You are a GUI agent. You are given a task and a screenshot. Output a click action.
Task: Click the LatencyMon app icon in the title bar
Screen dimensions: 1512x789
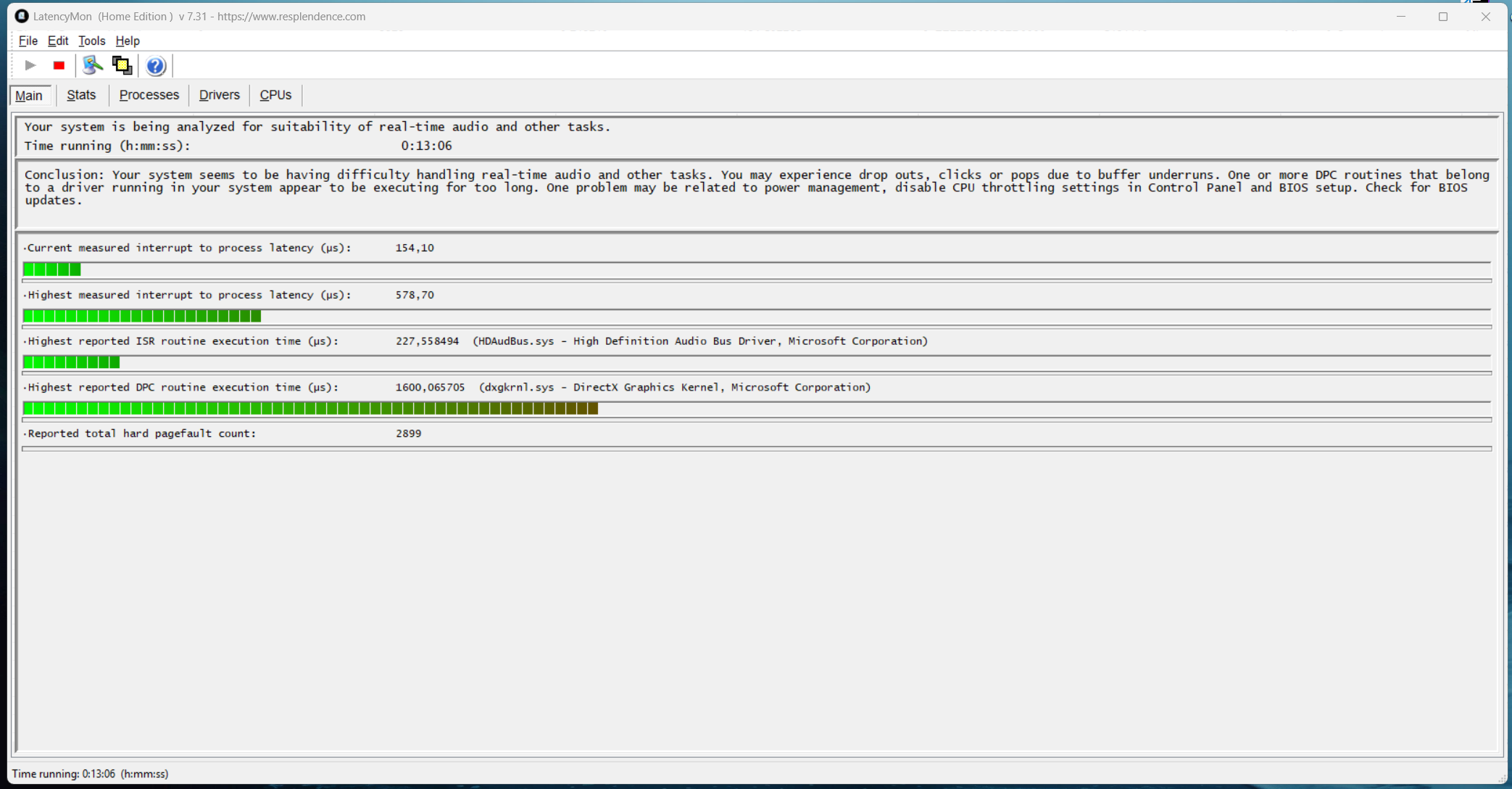[22, 16]
